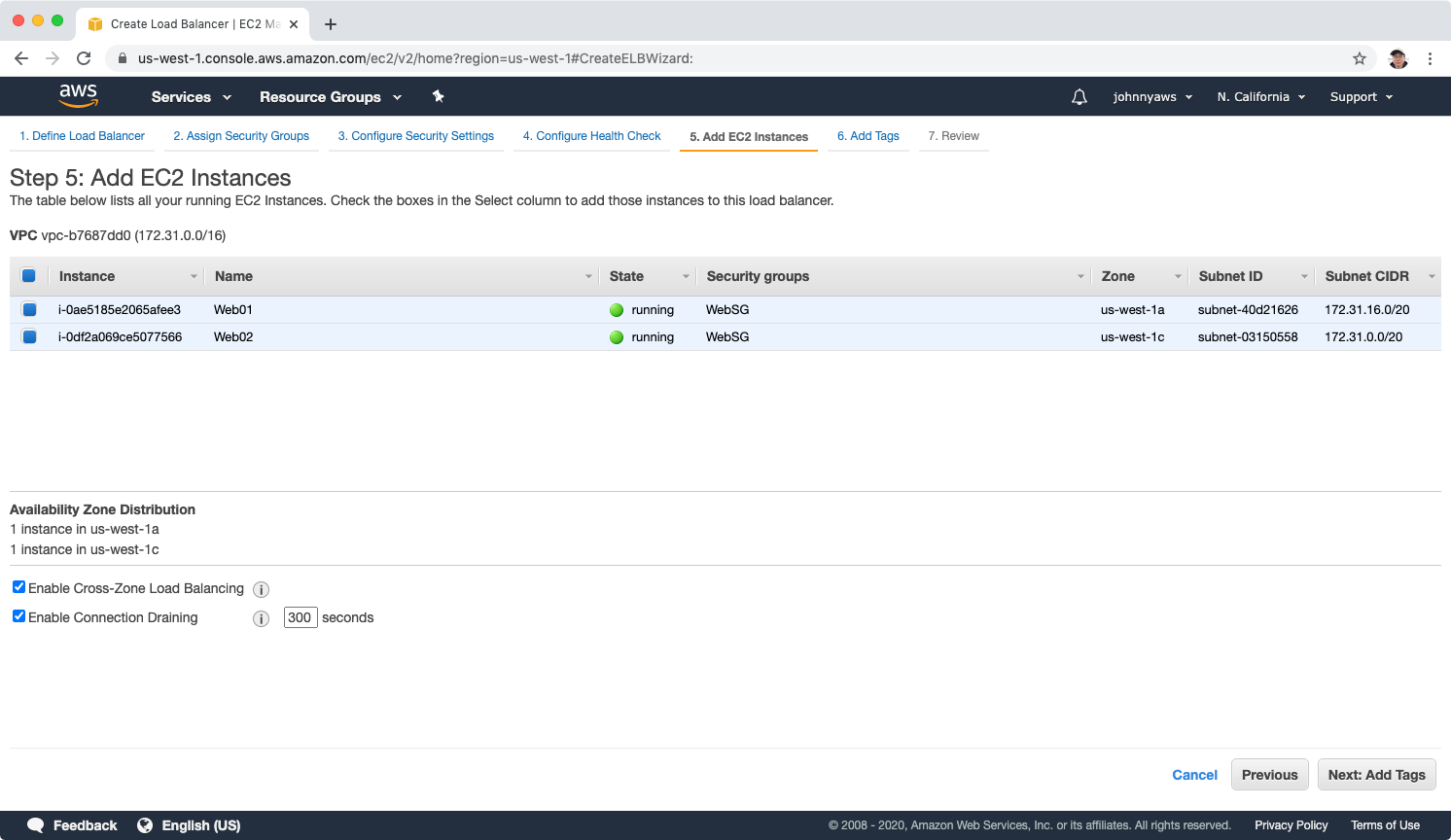
Task: Click the Feedback speech bubble icon
Action: tap(36, 825)
